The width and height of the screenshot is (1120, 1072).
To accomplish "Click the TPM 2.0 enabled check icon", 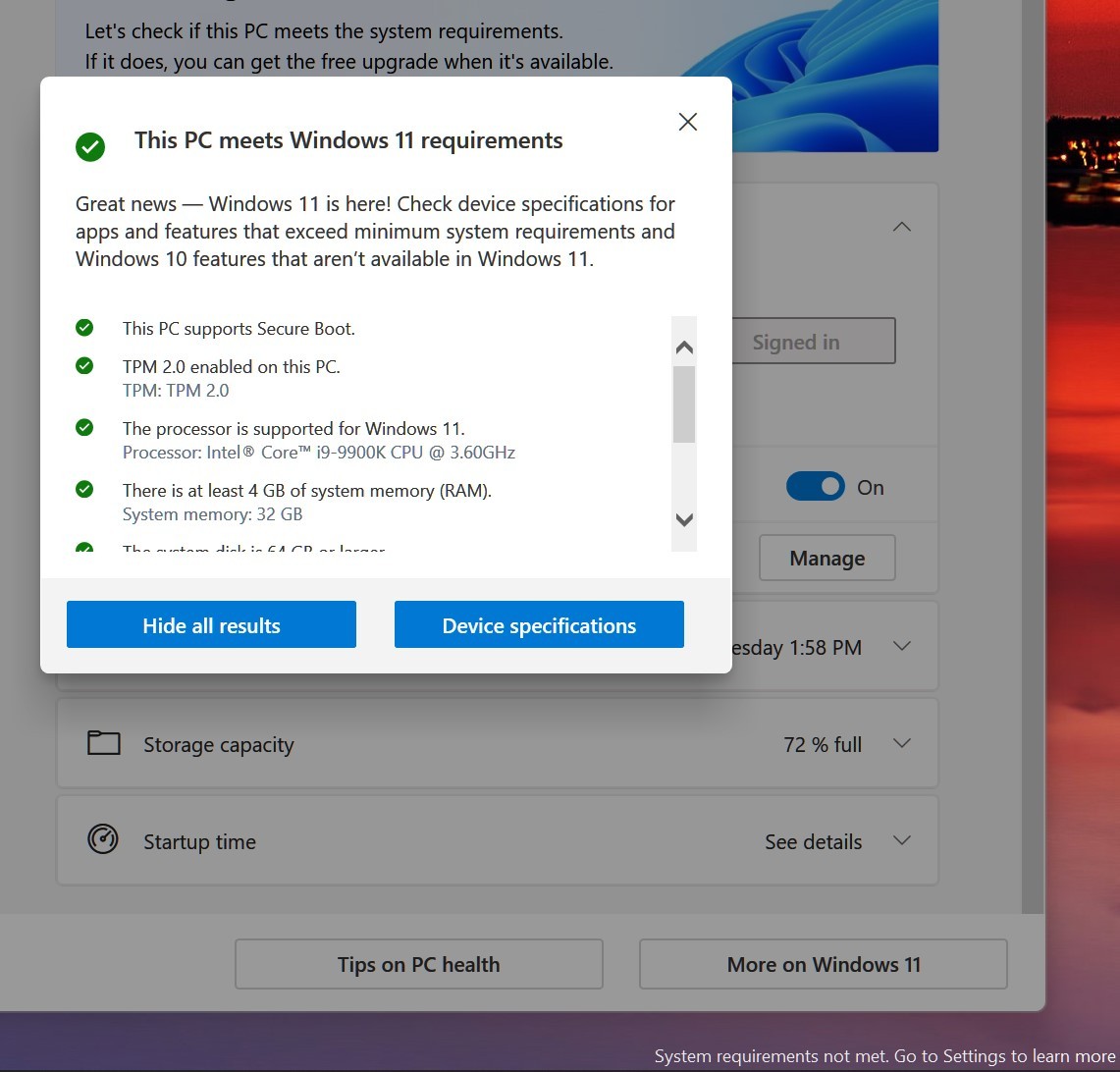I will tap(84, 365).
